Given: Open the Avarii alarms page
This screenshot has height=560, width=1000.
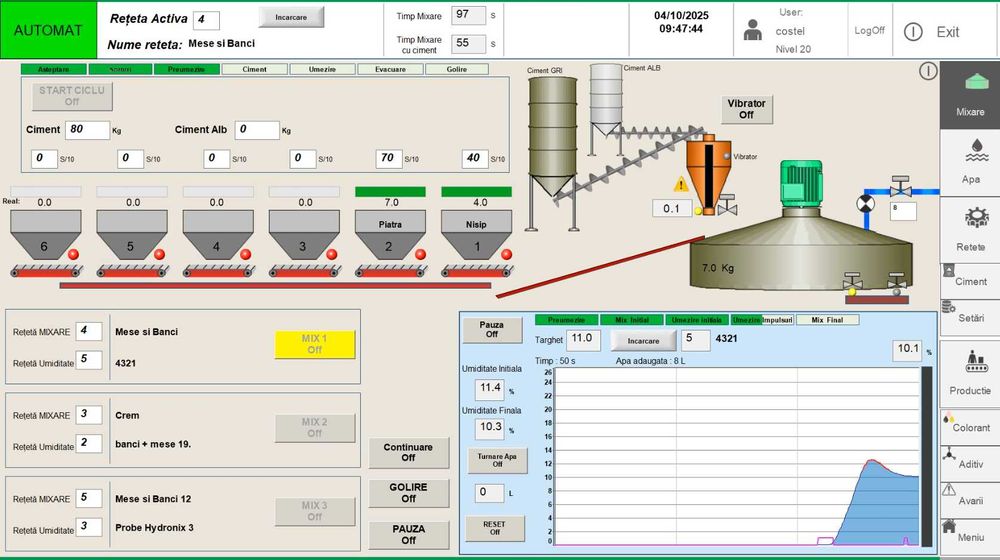Looking at the screenshot, I should [x=969, y=499].
